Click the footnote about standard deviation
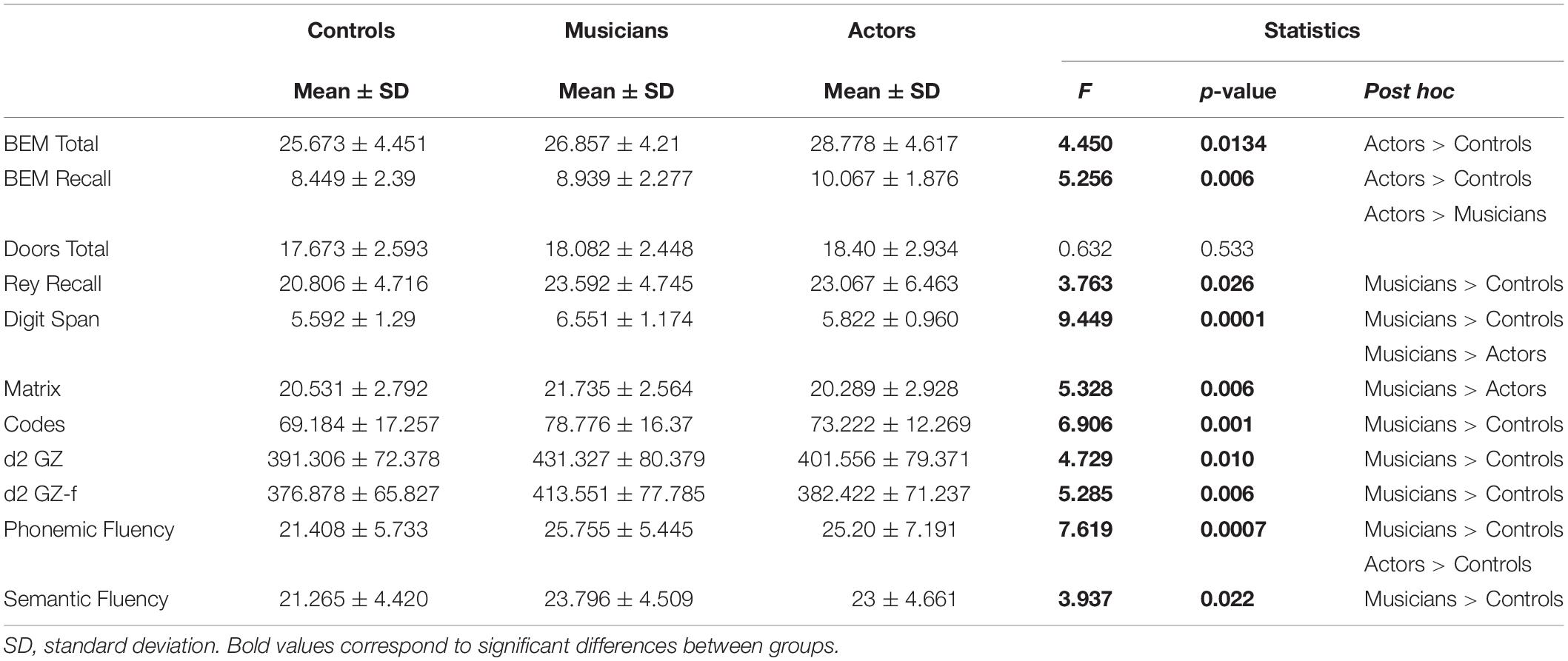This screenshot has width=1568, height=661. pyautogui.click(x=421, y=646)
